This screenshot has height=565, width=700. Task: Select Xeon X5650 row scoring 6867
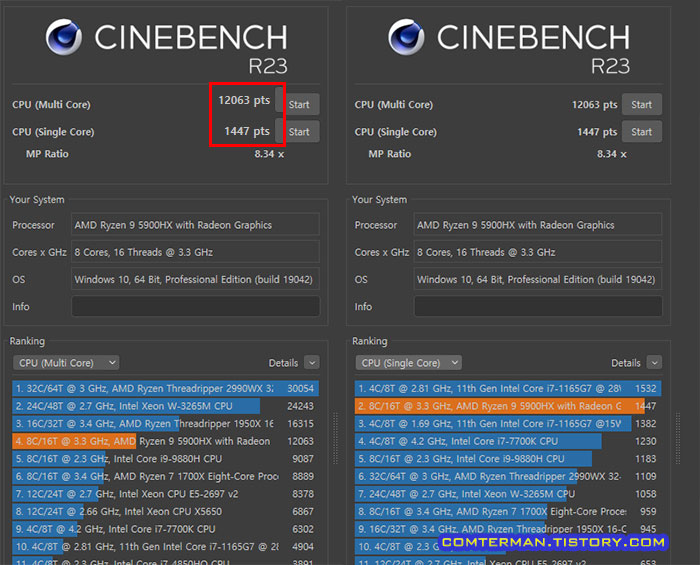pyautogui.click(x=166, y=511)
